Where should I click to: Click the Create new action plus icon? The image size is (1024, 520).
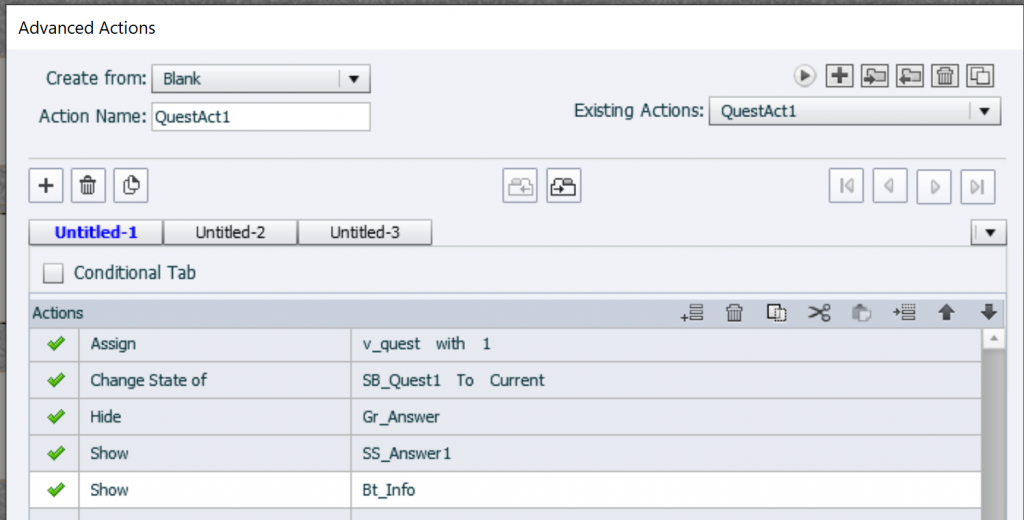pos(840,75)
